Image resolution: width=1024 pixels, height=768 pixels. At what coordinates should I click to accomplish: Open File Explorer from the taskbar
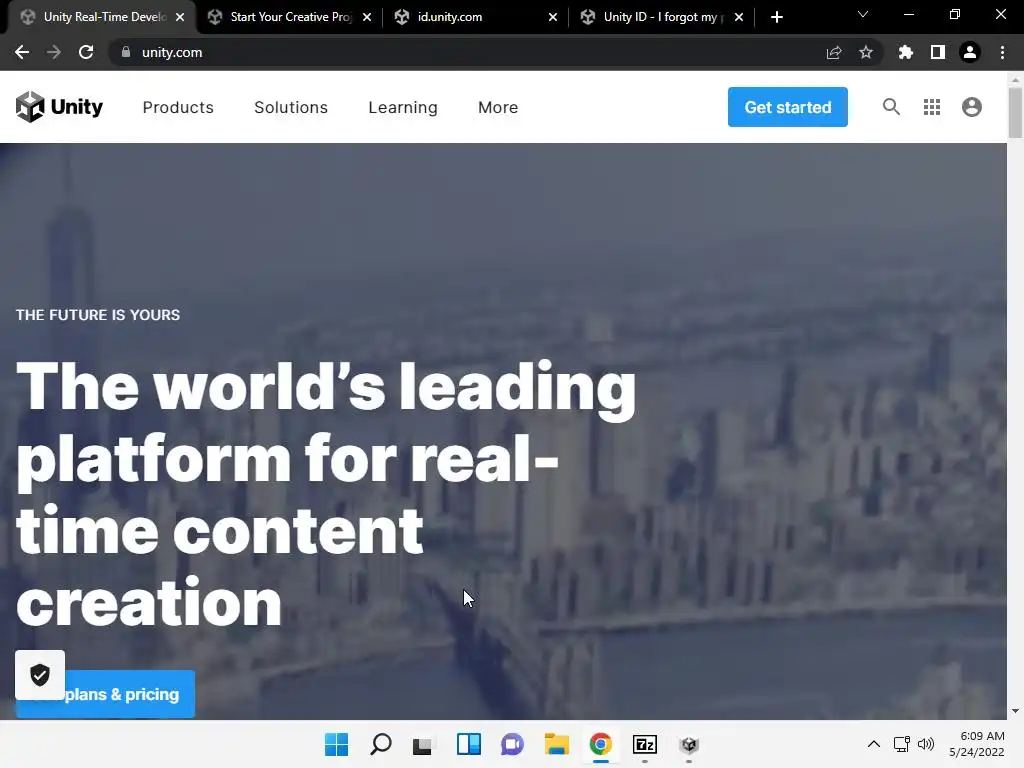point(556,744)
